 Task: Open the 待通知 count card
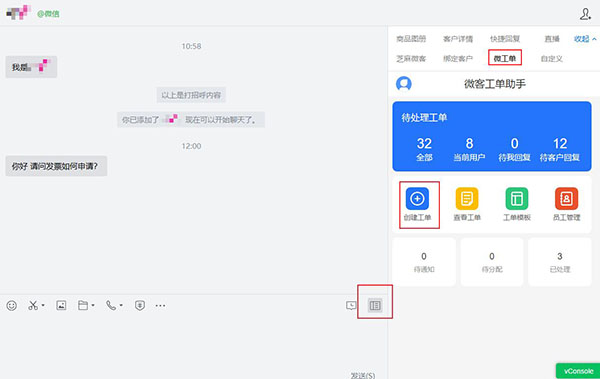tap(424, 262)
